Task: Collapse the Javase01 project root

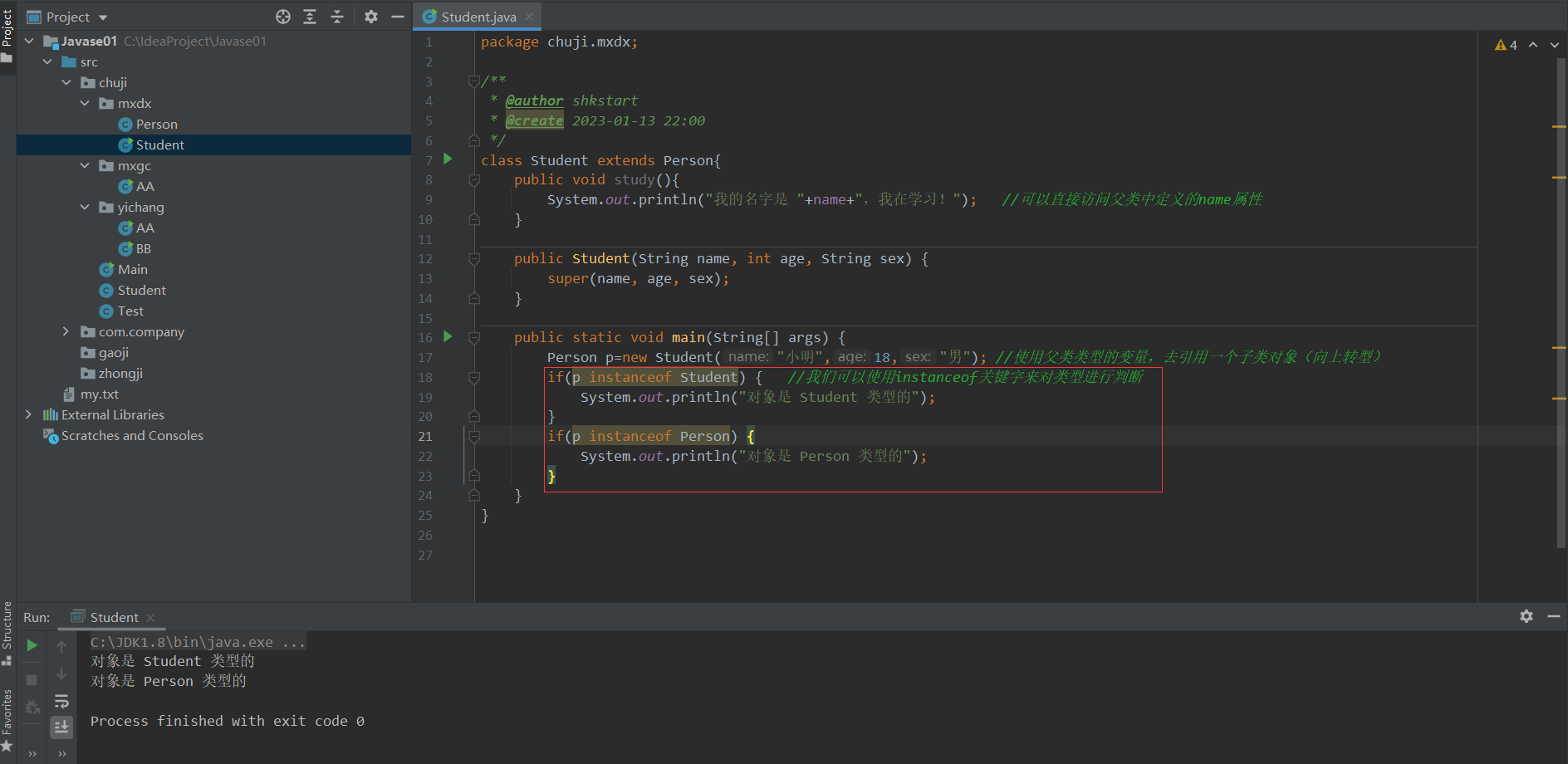Action: (x=30, y=41)
